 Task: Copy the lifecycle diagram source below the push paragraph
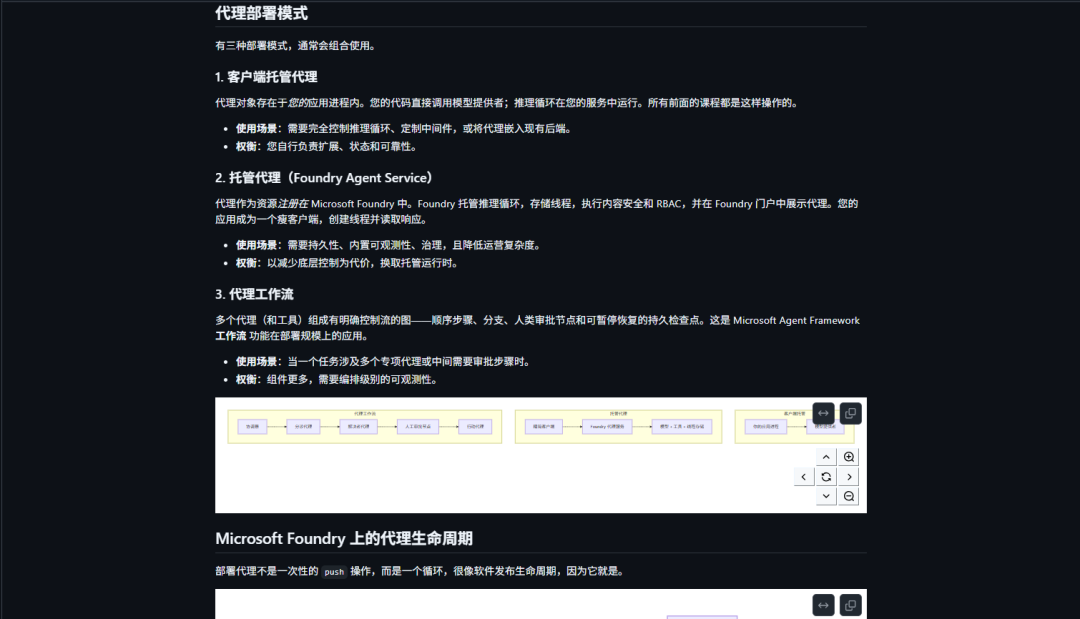coord(851,605)
